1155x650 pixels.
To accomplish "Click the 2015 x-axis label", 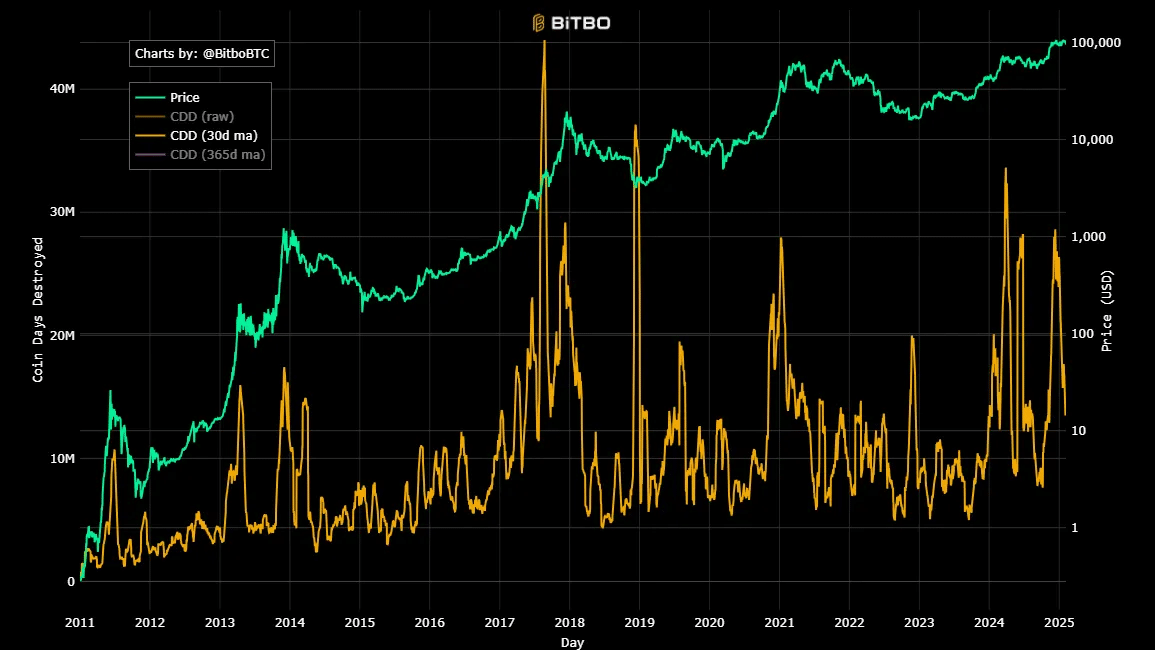I will pos(359,623).
